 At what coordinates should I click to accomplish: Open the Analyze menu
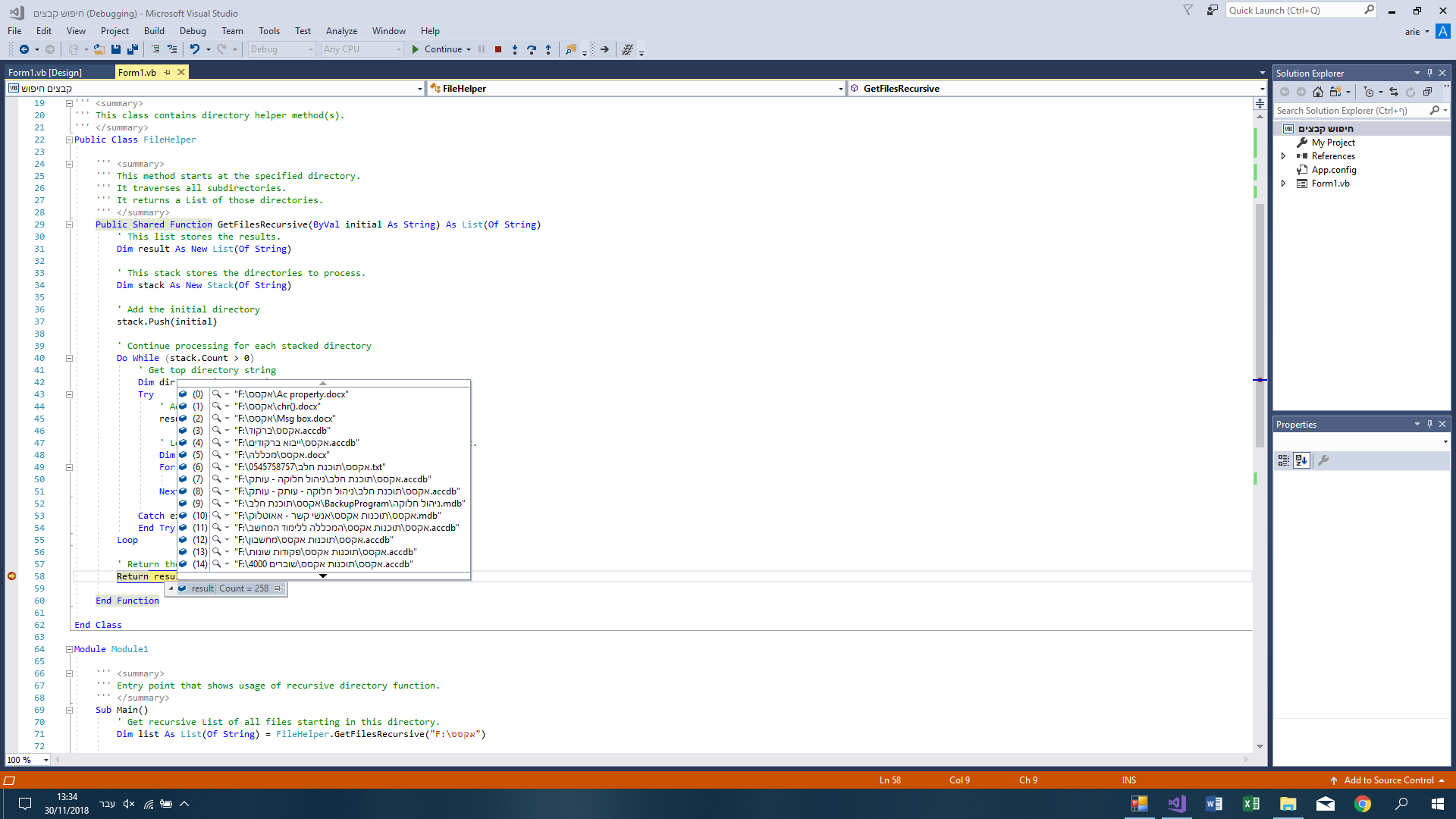pos(341,31)
